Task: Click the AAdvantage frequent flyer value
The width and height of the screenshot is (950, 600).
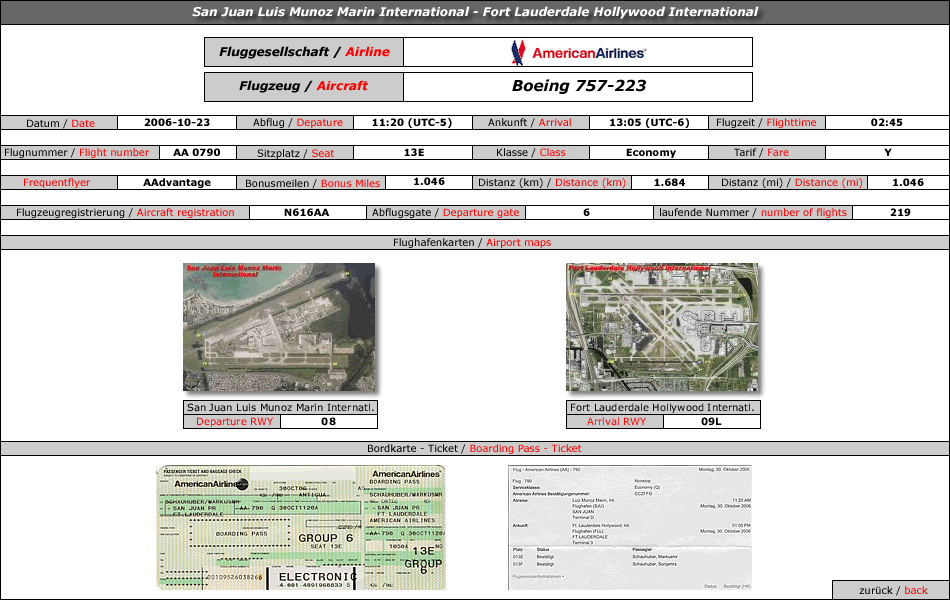Action: (x=177, y=182)
